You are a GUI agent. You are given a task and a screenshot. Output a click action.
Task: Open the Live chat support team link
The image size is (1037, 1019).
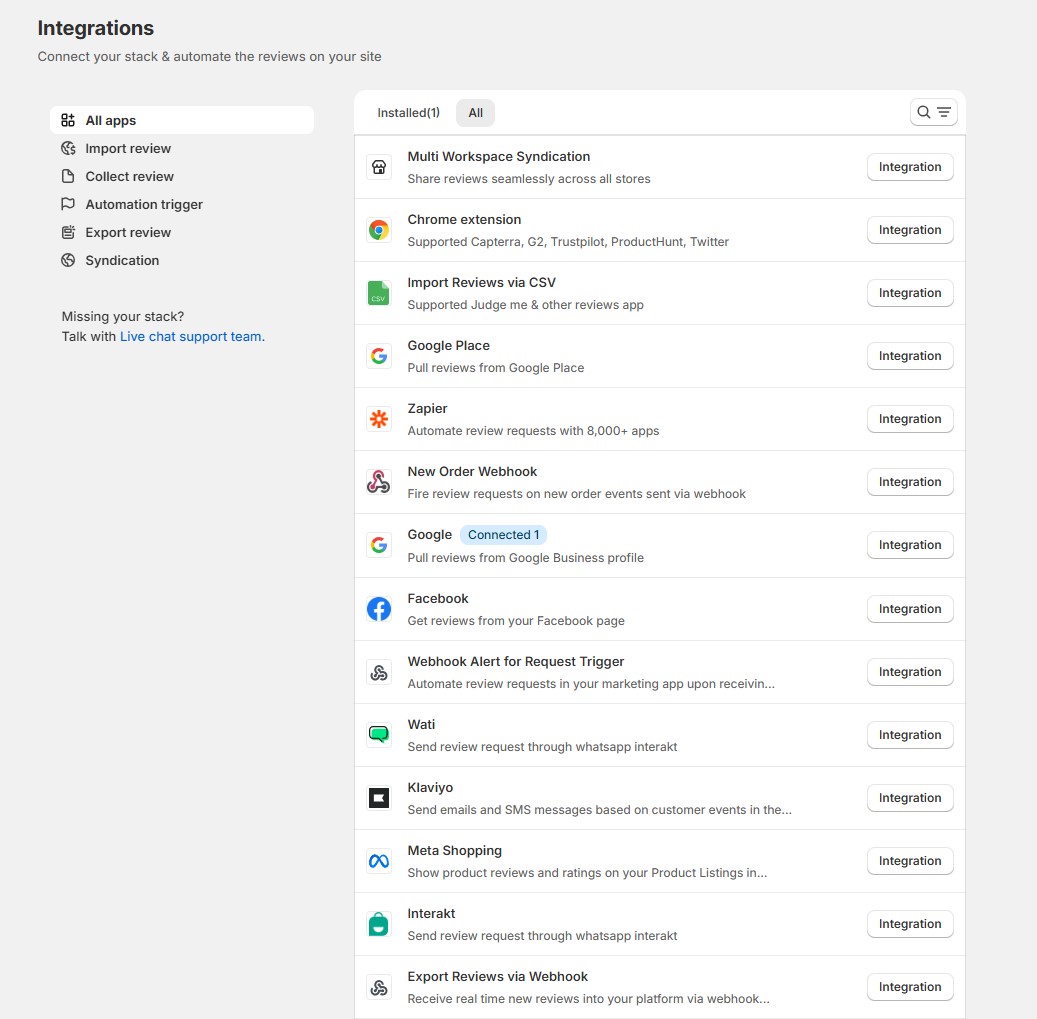192,336
